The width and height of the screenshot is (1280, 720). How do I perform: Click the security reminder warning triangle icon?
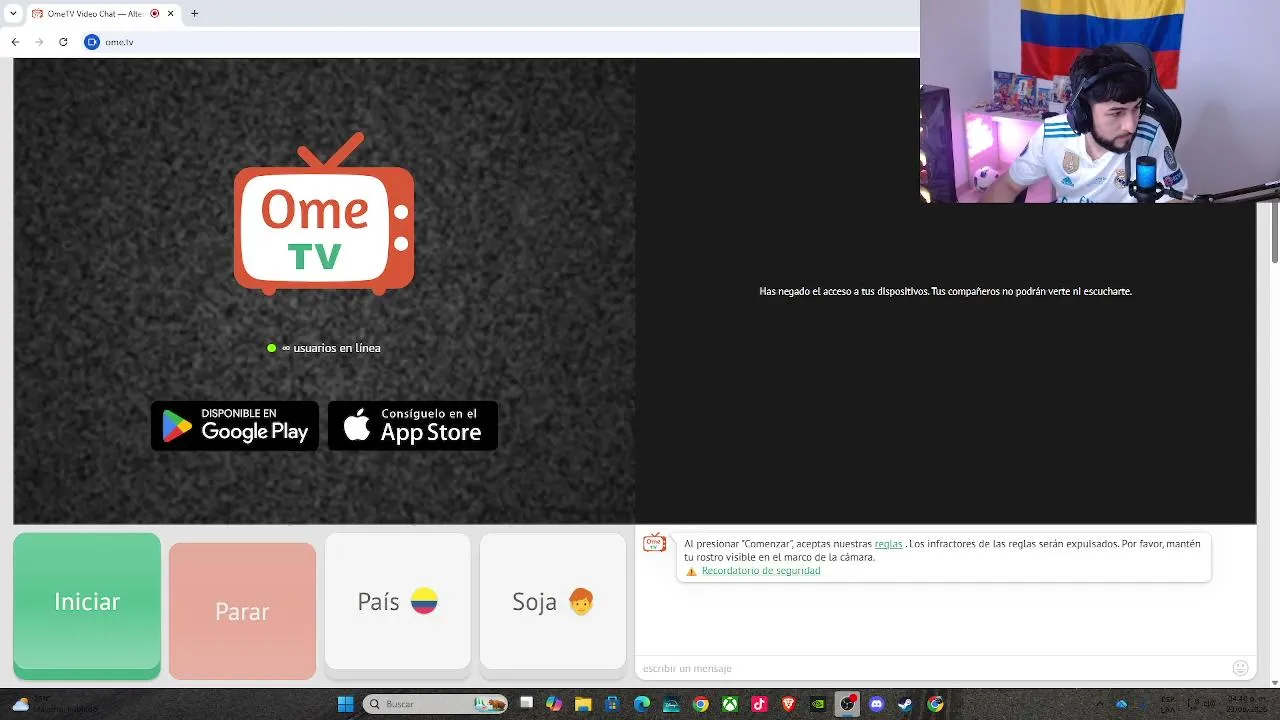[691, 571]
